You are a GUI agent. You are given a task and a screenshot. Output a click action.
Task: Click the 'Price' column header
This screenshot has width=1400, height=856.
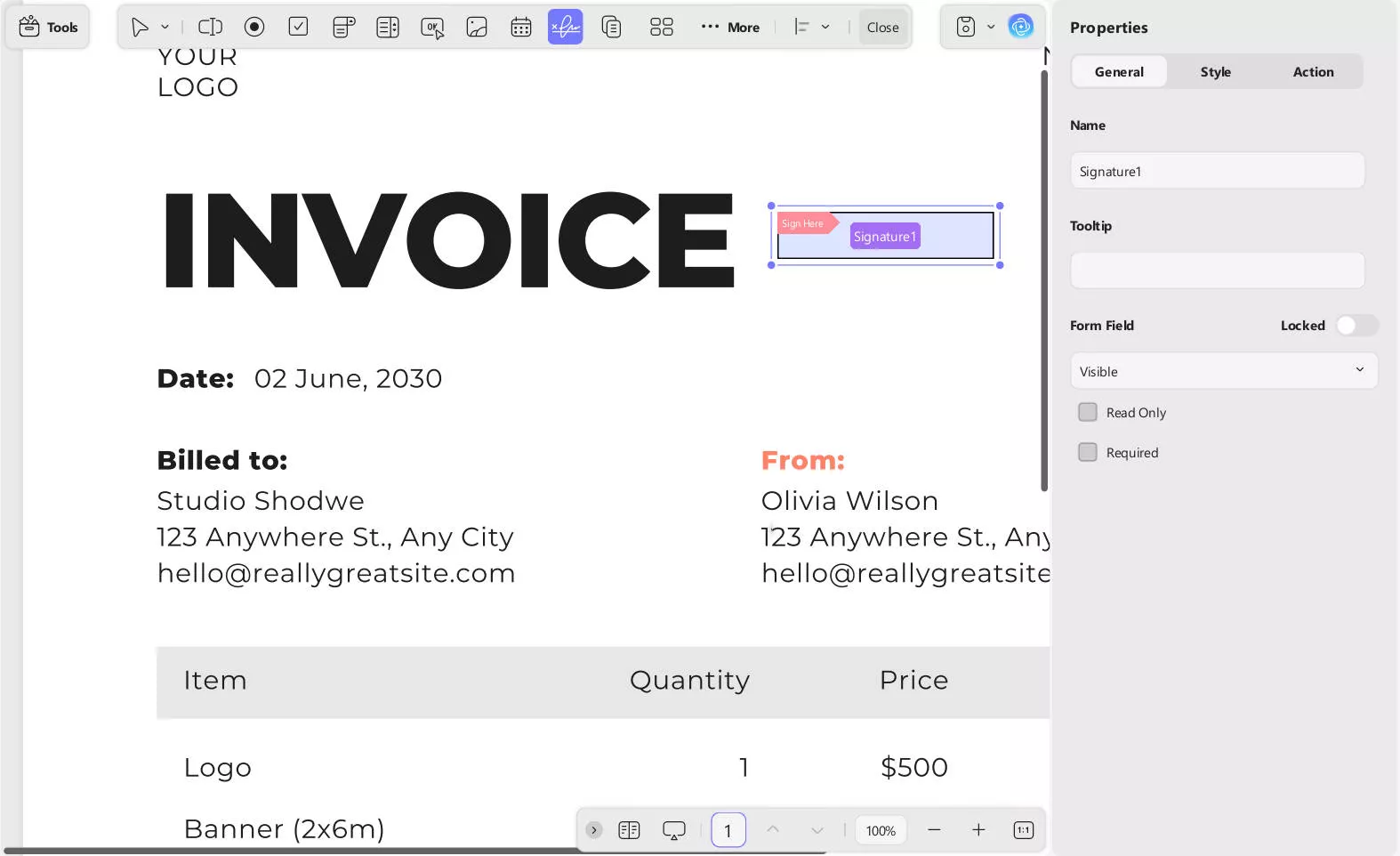(913, 680)
